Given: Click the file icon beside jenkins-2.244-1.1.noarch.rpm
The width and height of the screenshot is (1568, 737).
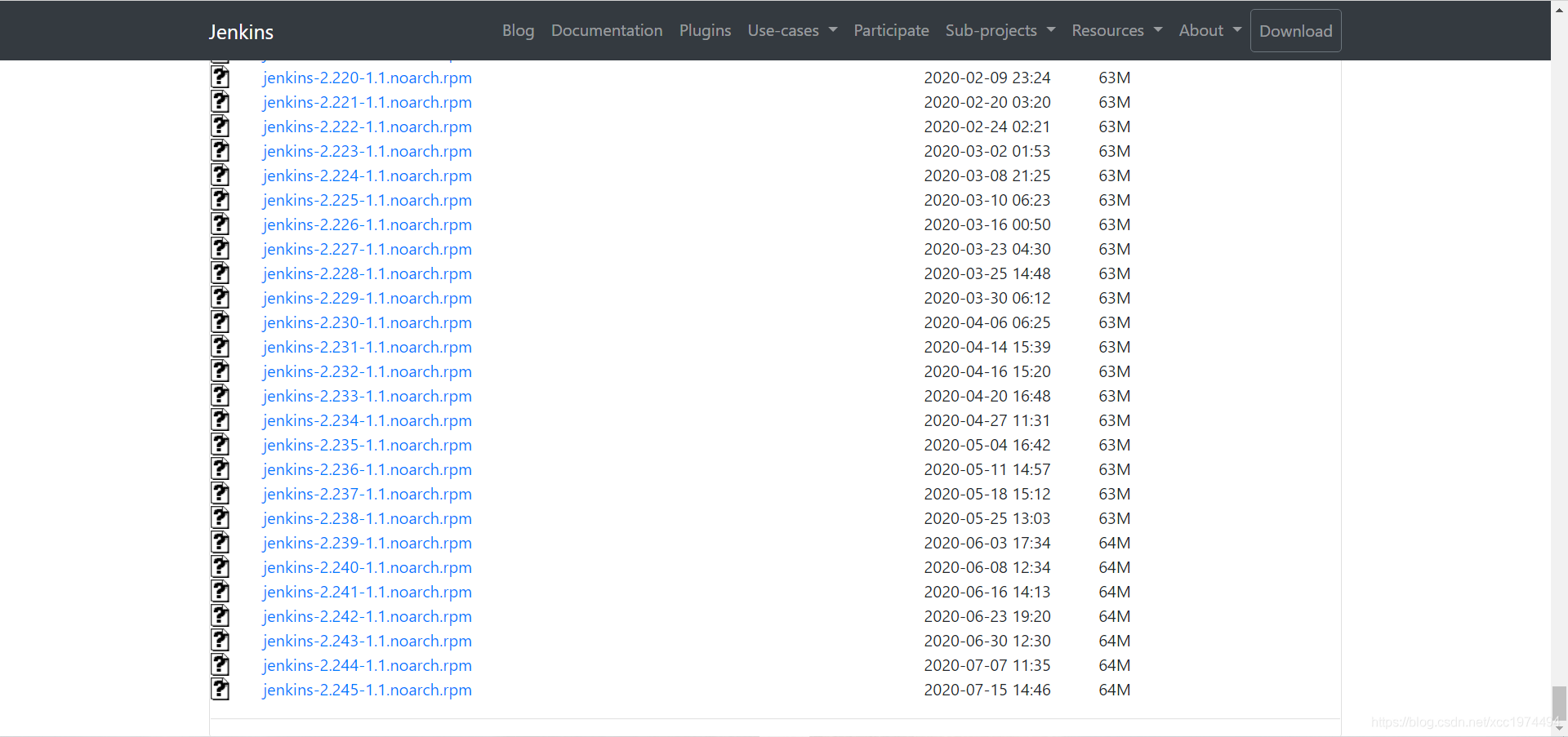Looking at the screenshot, I should pyautogui.click(x=220, y=665).
